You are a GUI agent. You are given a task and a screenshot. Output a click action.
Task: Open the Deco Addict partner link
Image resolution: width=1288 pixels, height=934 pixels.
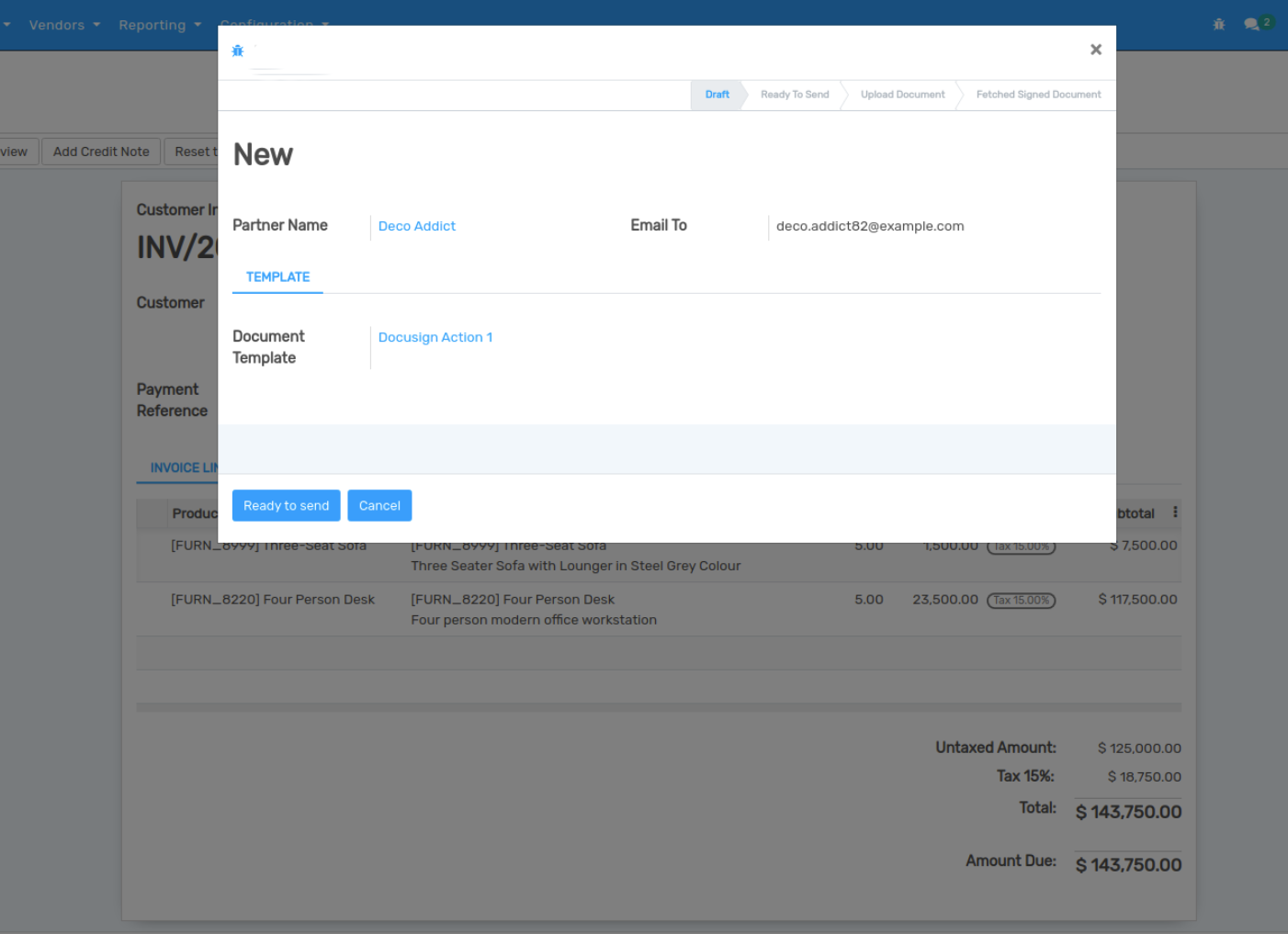[x=416, y=226]
